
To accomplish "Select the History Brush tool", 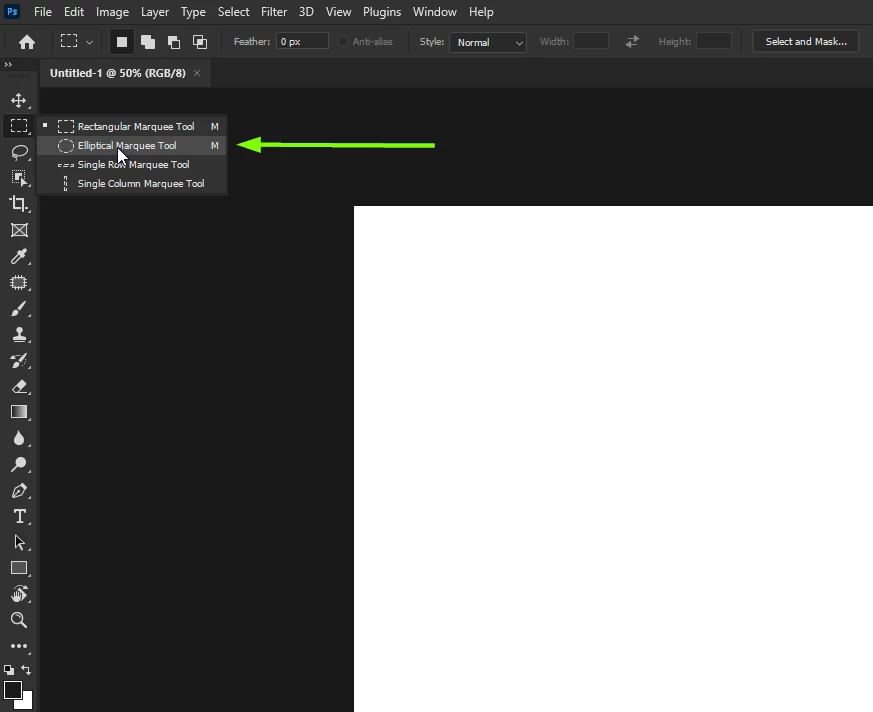I will (19, 360).
